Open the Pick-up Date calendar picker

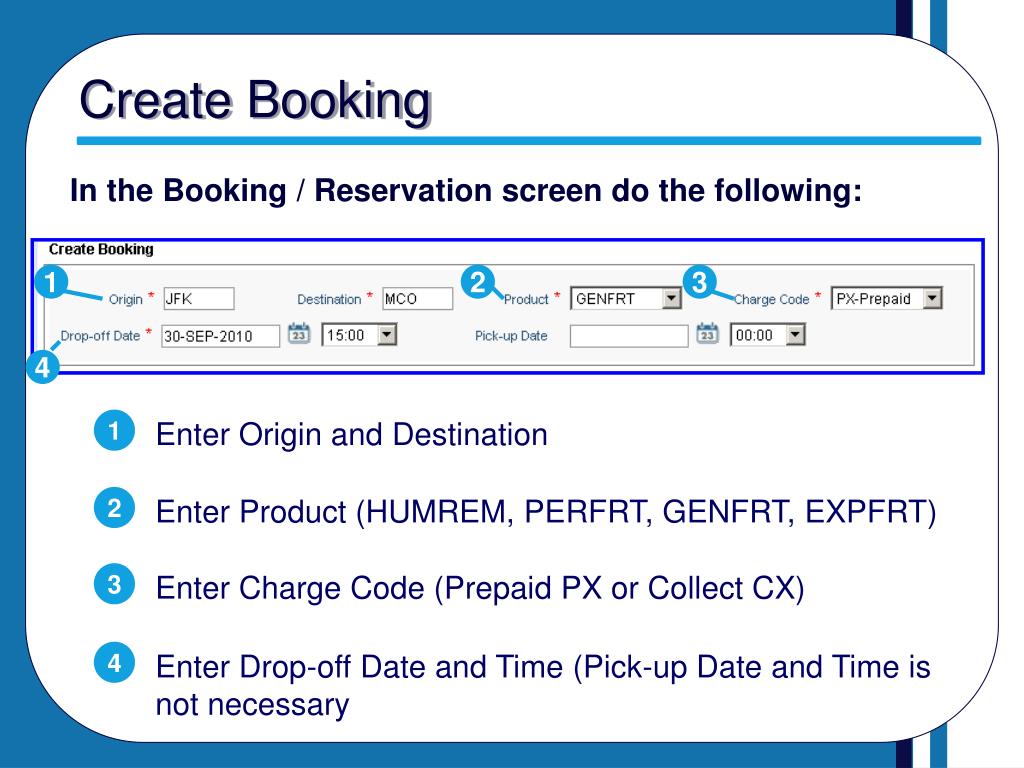coord(707,334)
